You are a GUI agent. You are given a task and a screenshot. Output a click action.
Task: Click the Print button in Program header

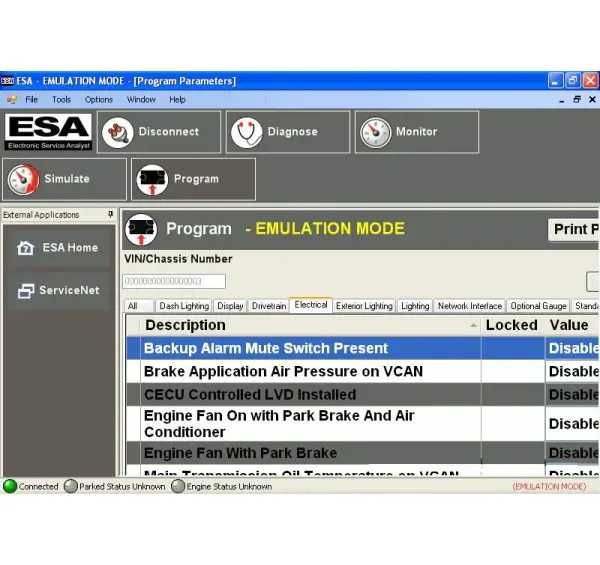point(574,230)
